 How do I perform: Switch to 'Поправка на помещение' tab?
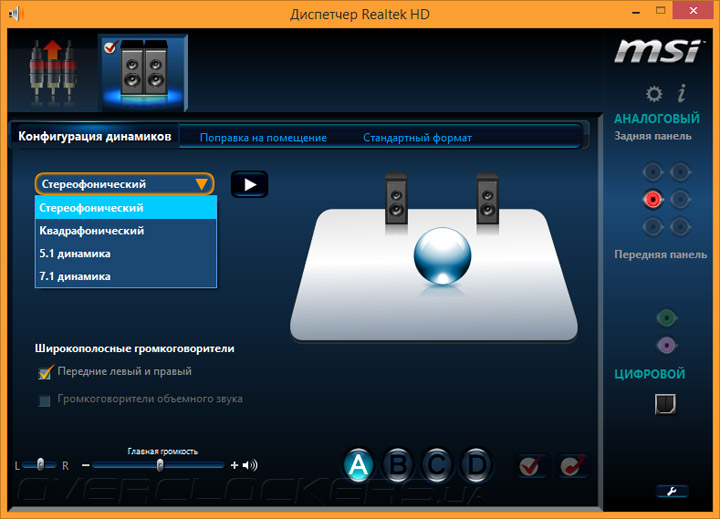click(263, 138)
